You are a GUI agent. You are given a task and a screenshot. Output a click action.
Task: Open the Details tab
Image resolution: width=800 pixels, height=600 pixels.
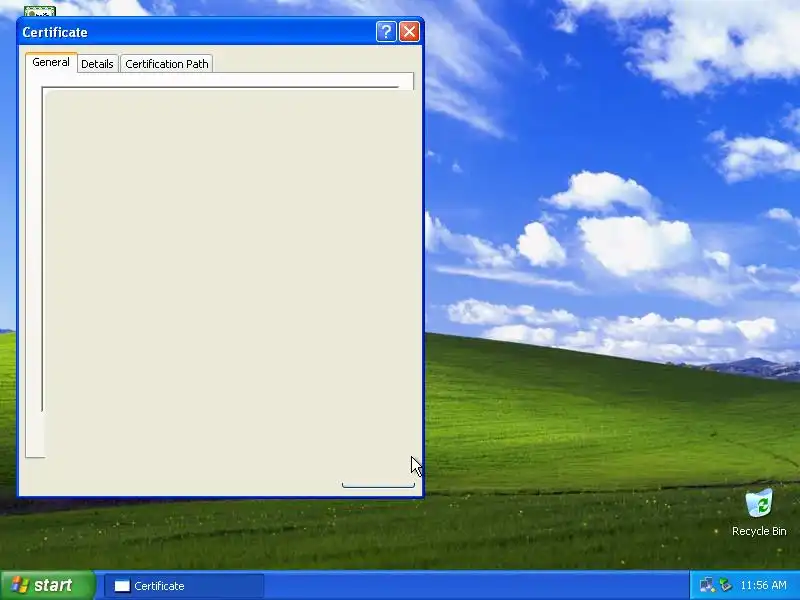click(x=97, y=64)
